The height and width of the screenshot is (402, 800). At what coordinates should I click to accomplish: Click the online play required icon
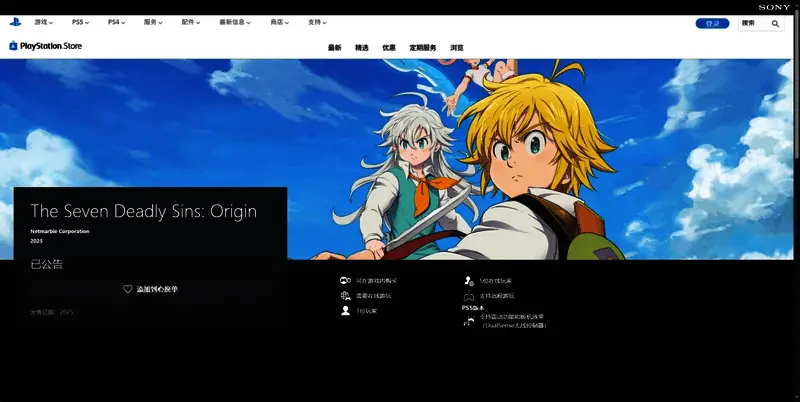[x=345, y=296]
